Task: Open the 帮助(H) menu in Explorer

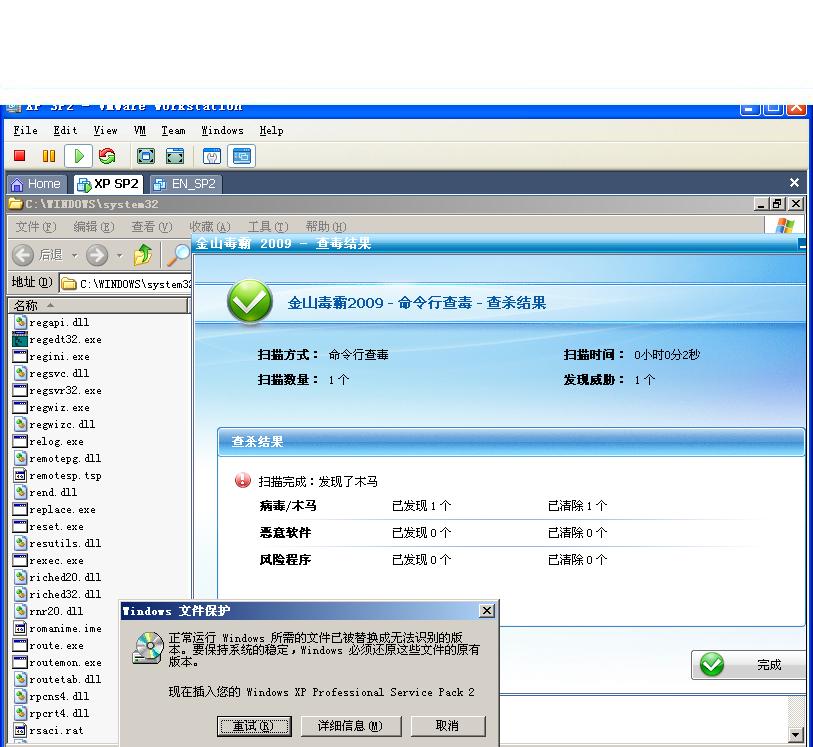Action: pyautogui.click(x=326, y=227)
